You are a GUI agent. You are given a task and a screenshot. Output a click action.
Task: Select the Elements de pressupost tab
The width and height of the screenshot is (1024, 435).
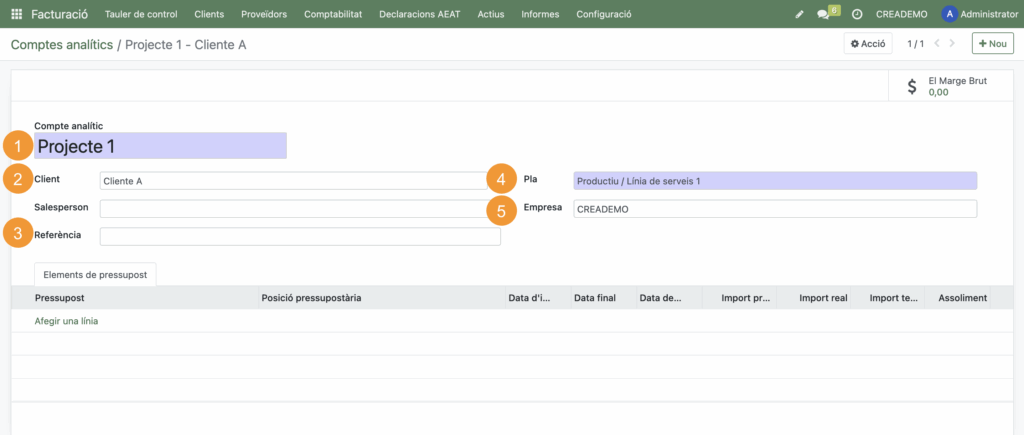[95, 273]
